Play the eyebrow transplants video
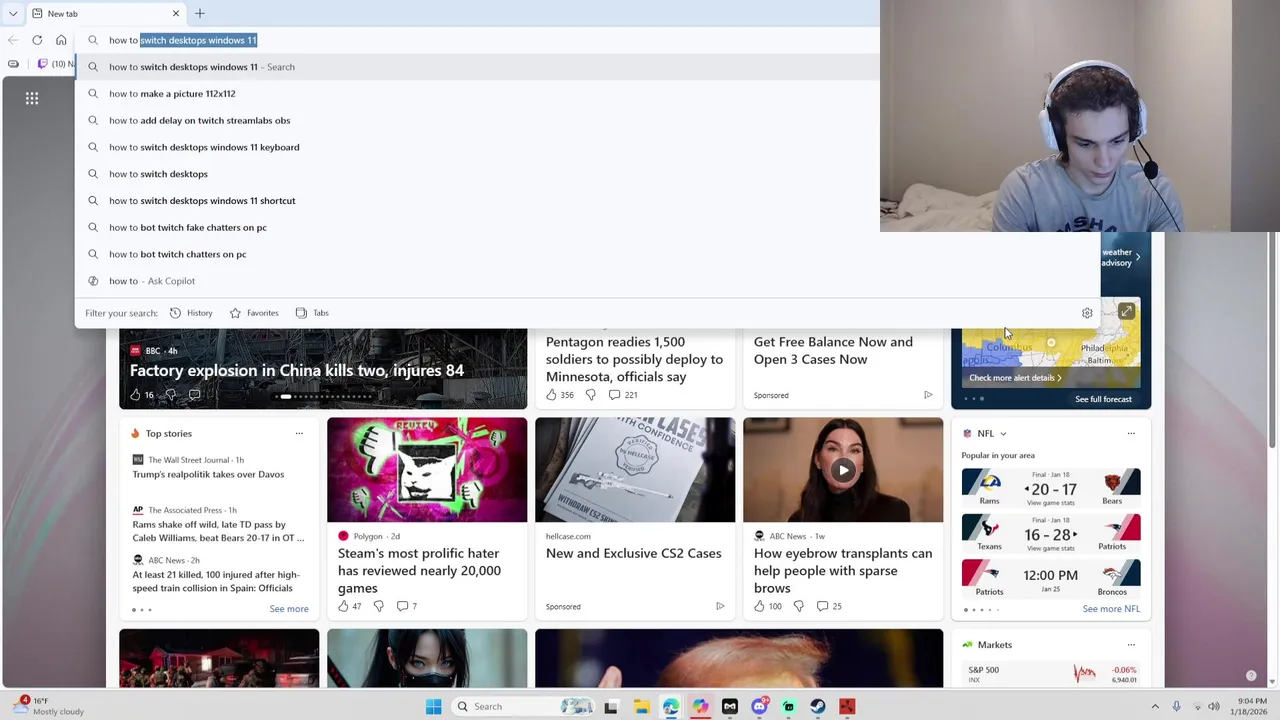The image size is (1280, 720). click(843, 470)
